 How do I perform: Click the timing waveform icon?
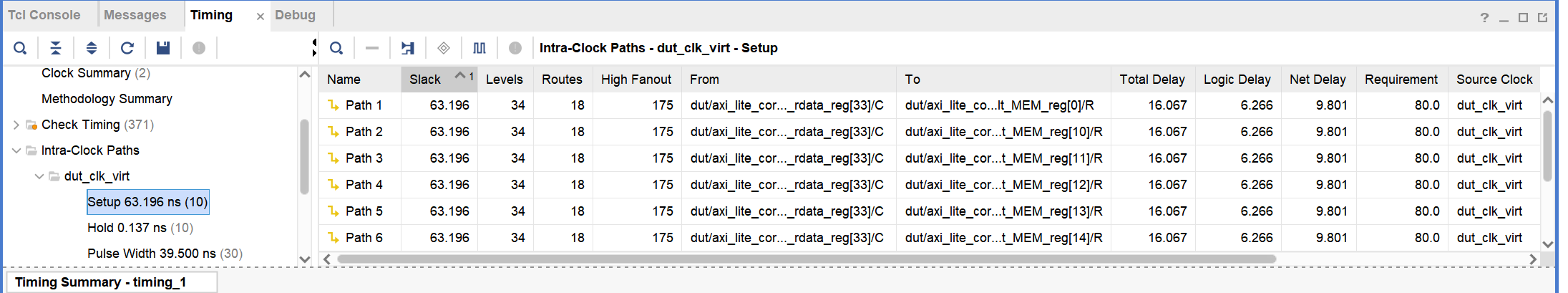[479, 48]
